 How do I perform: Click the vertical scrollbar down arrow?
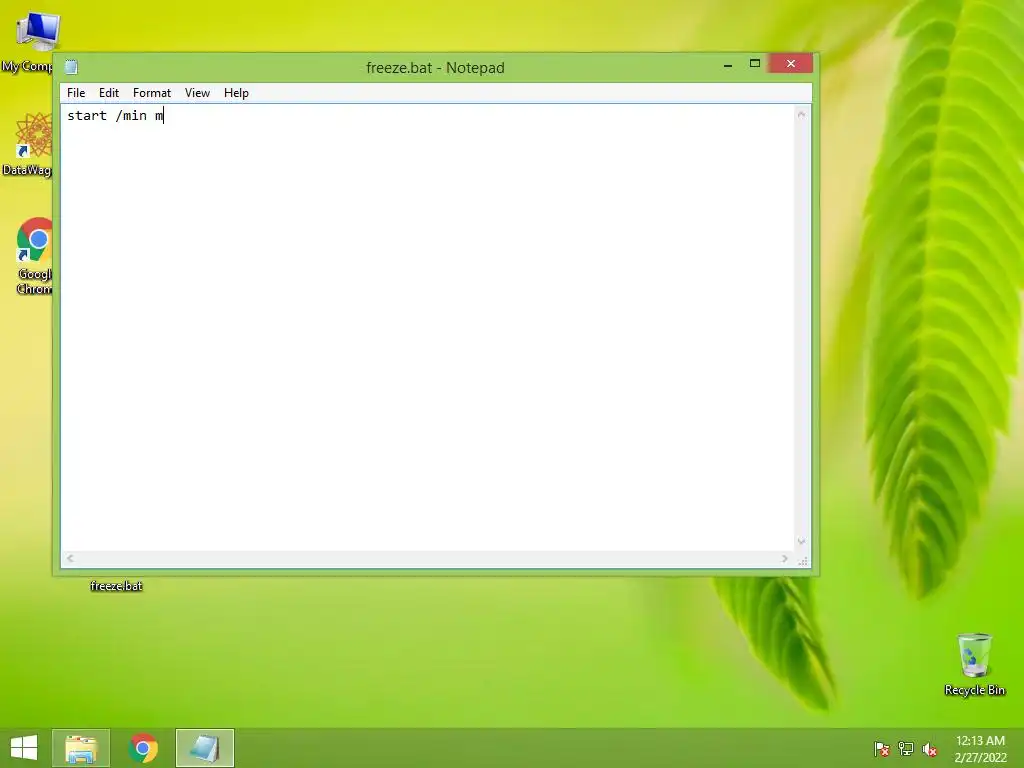801,541
